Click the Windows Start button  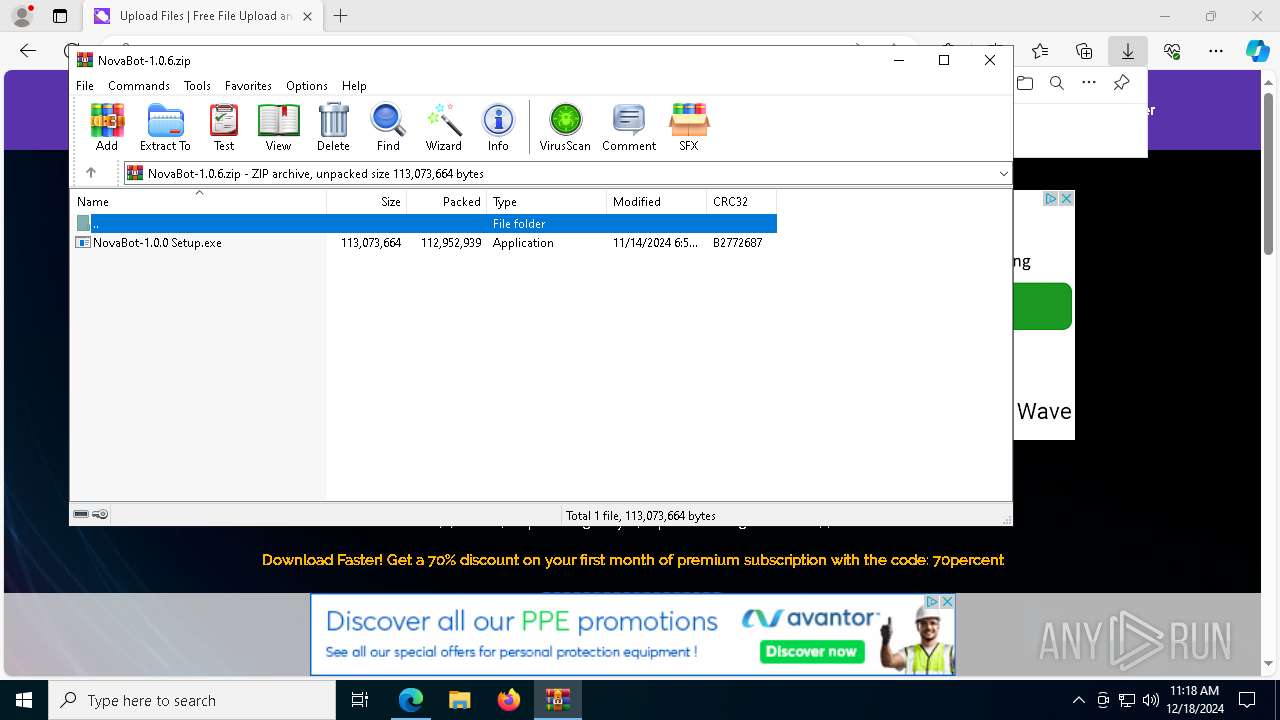pyautogui.click(x=24, y=700)
